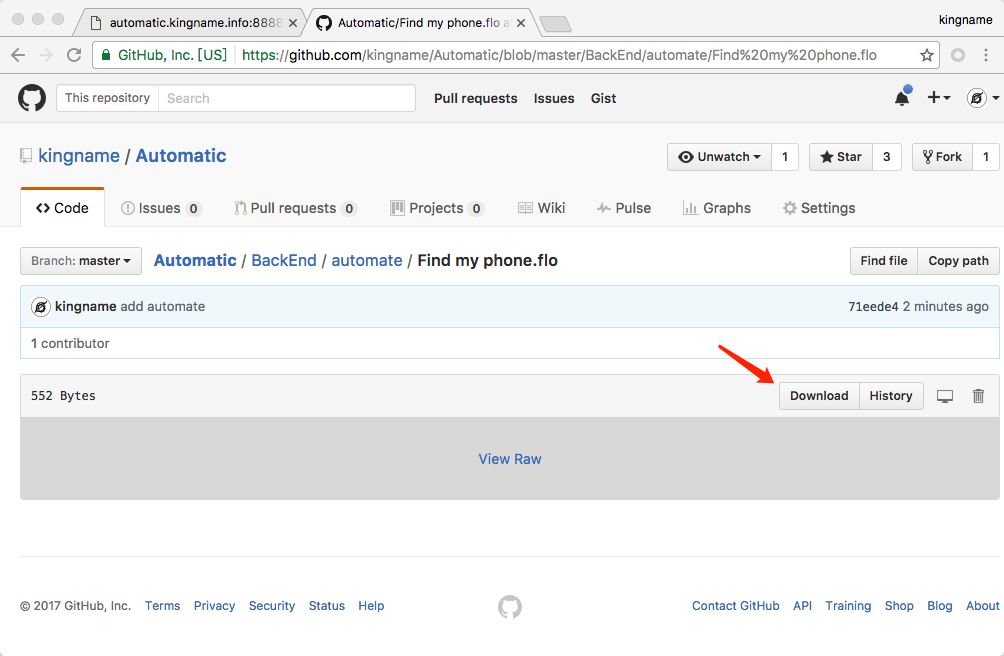
Task: Open kingname owner link in repo title
Action: point(79,156)
